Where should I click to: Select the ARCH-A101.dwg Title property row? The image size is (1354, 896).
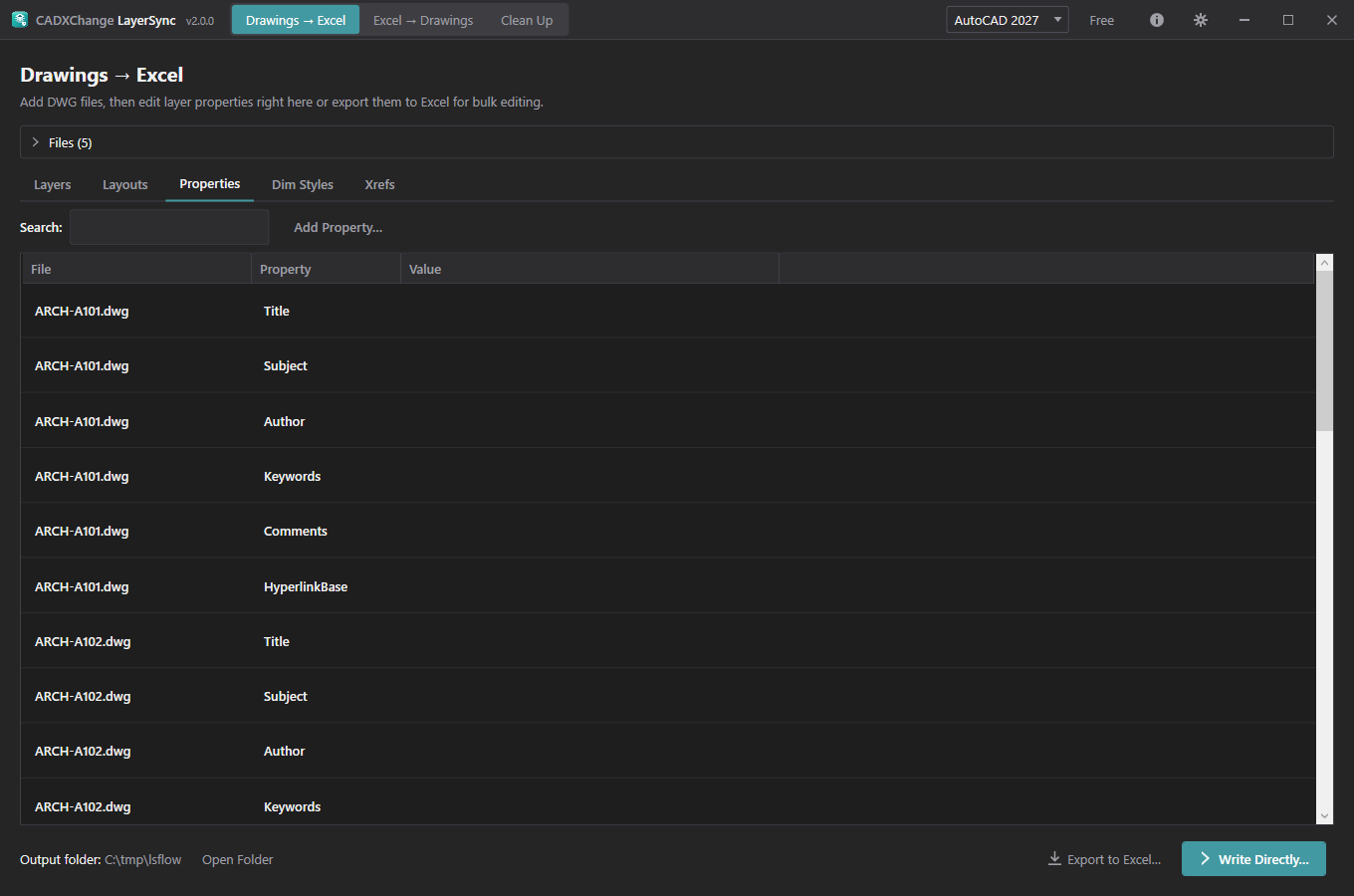[668, 312]
